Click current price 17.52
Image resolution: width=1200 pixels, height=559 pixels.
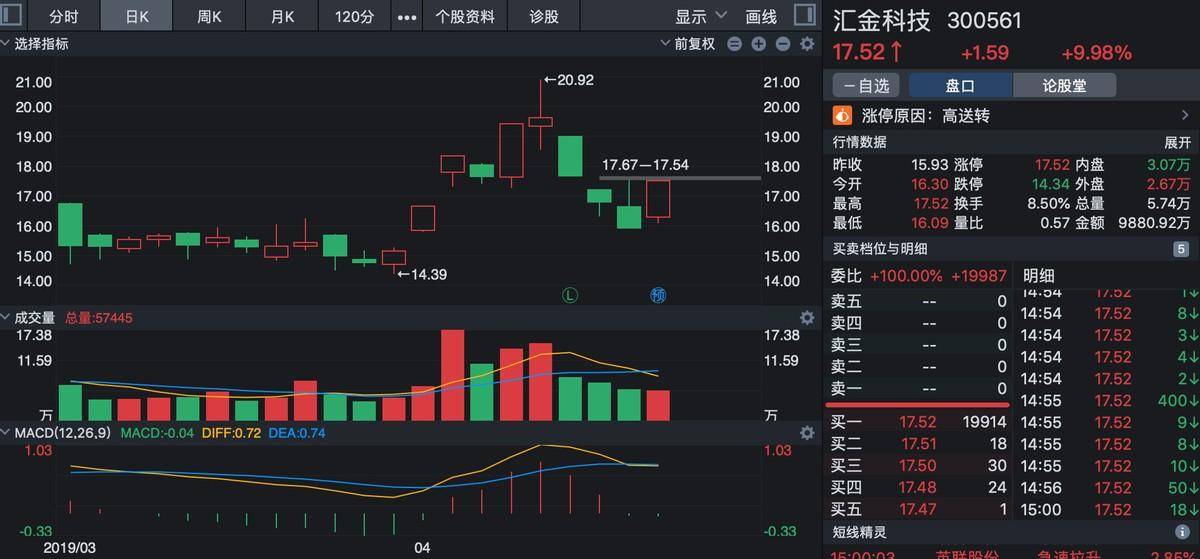[x=859, y=53]
